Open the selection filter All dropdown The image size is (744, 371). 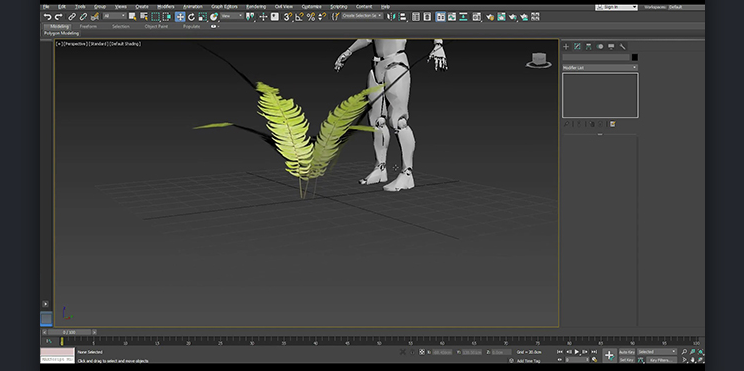click(x=115, y=16)
